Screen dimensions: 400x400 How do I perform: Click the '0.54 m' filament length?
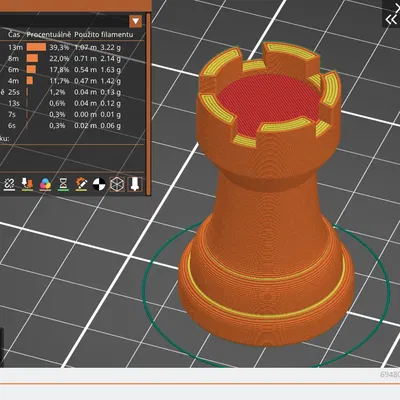[x=85, y=69]
